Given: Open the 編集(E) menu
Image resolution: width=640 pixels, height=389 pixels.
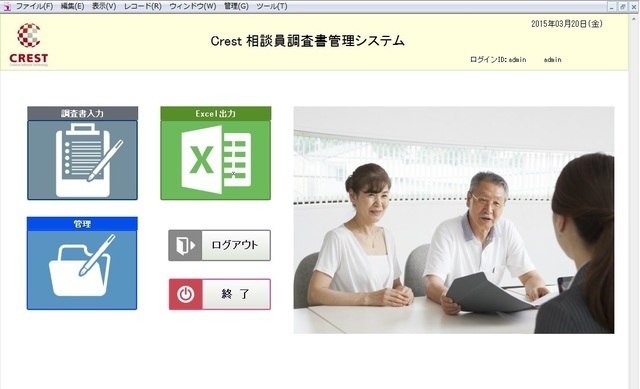Looking at the screenshot, I should click(72, 7).
